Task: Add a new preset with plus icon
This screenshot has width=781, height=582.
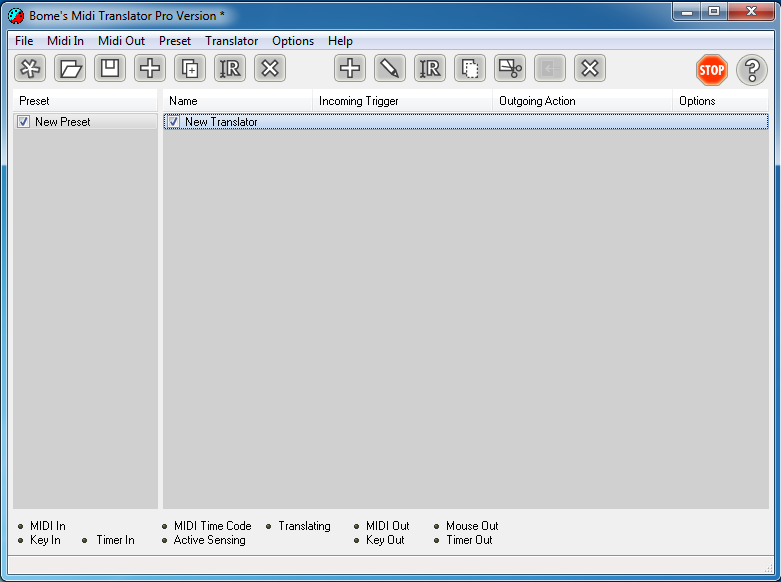Action: click(150, 68)
